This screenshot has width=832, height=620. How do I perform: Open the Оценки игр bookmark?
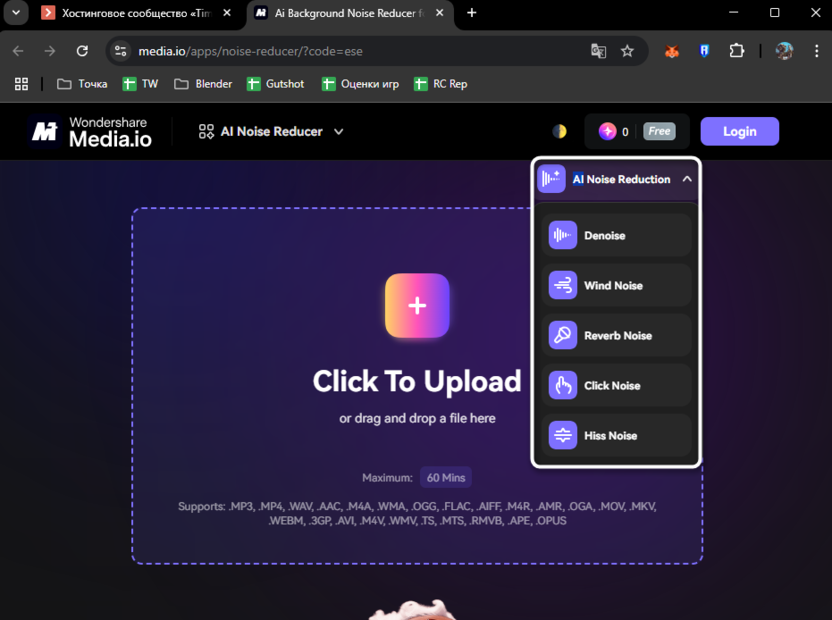(x=360, y=84)
